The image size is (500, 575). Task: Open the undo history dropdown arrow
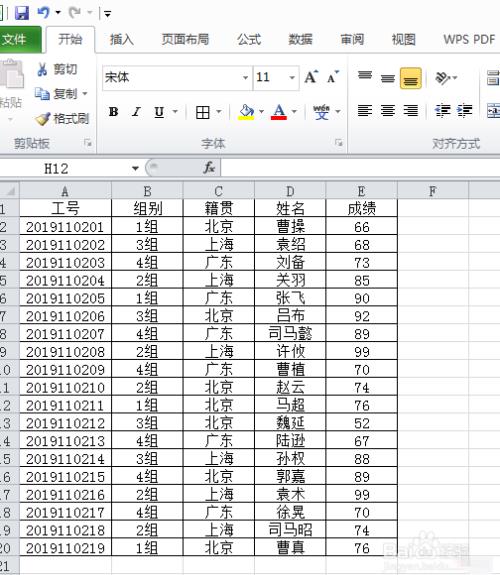point(58,13)
